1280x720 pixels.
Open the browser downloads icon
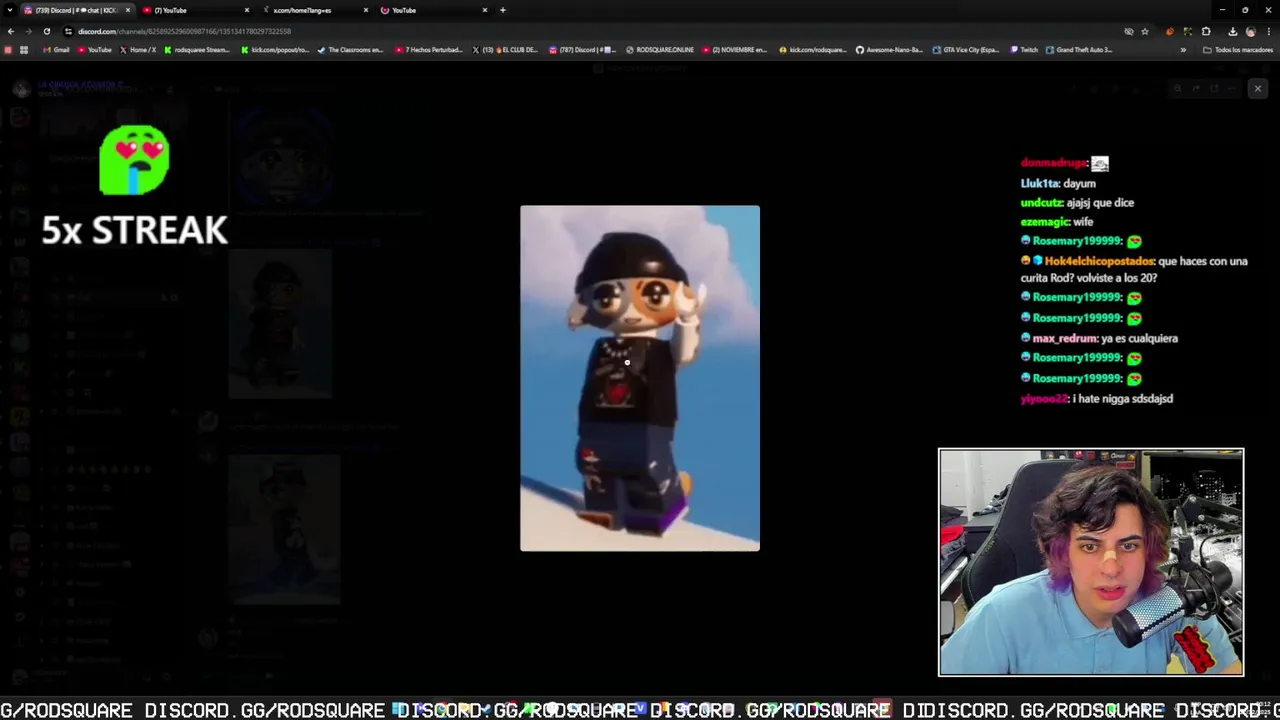(x=1233, y=31)
